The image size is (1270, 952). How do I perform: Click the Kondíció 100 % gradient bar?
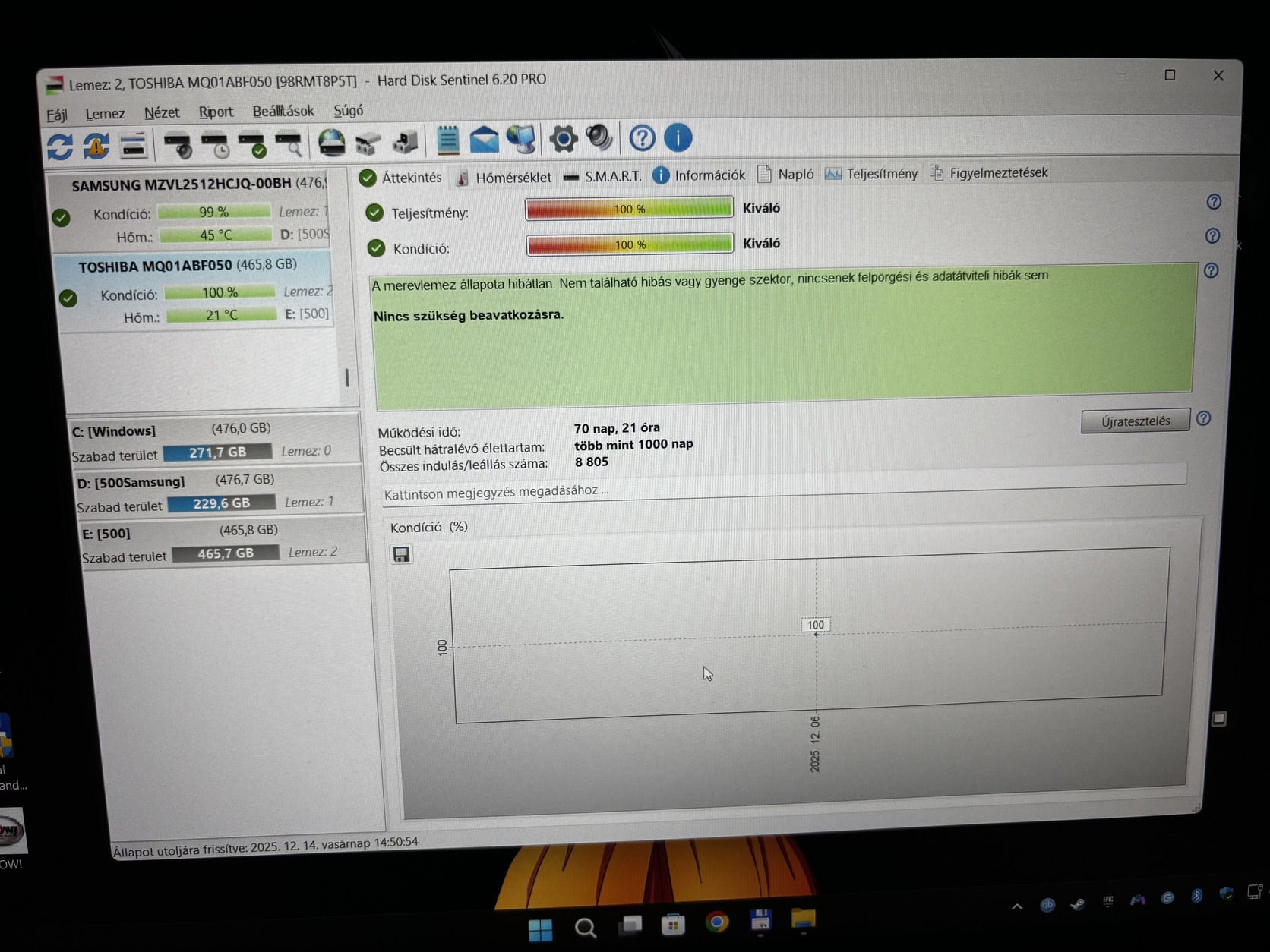tap(630, 244)
